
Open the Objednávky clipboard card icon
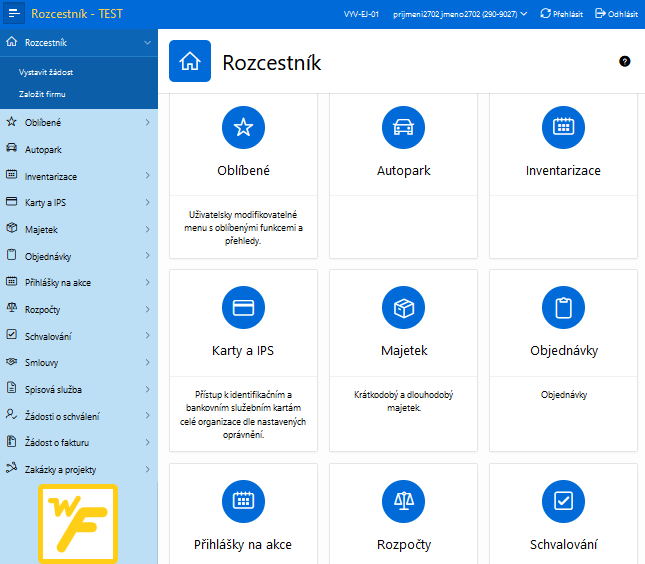coord(564,308)
